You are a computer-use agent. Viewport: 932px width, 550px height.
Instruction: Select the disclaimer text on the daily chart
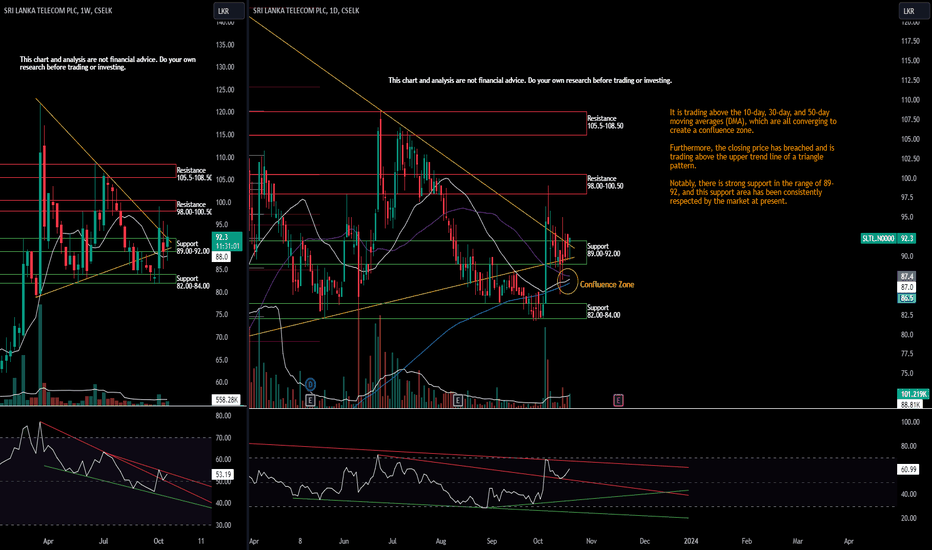point(530,80)
